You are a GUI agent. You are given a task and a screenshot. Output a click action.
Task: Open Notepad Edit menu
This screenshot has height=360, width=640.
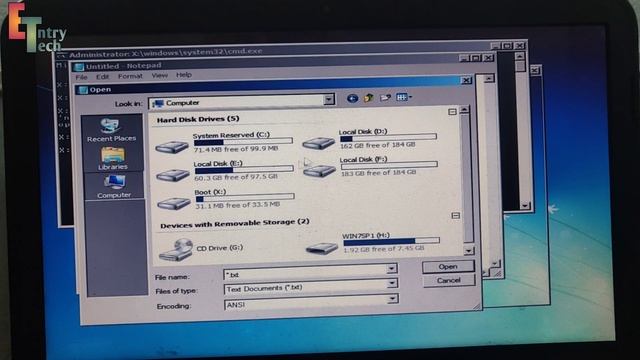point(102,76)
